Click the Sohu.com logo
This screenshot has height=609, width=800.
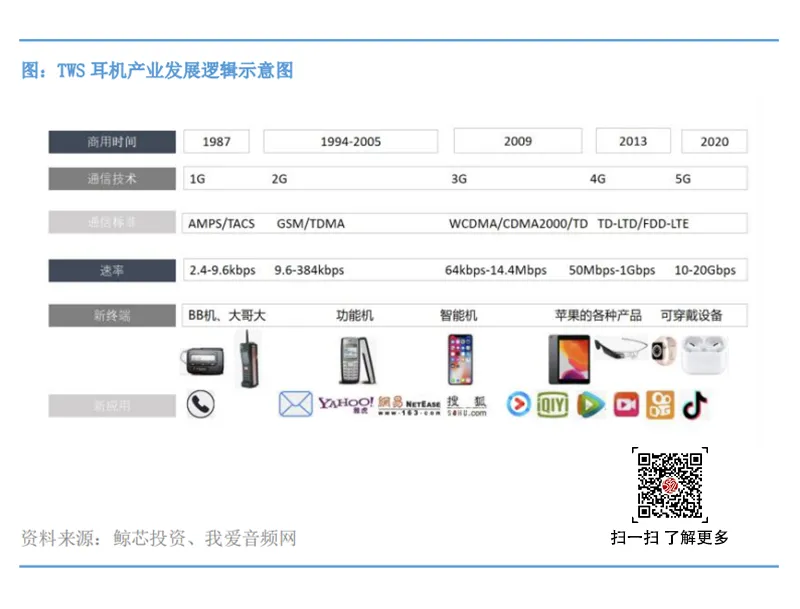[x=466, y=406]
